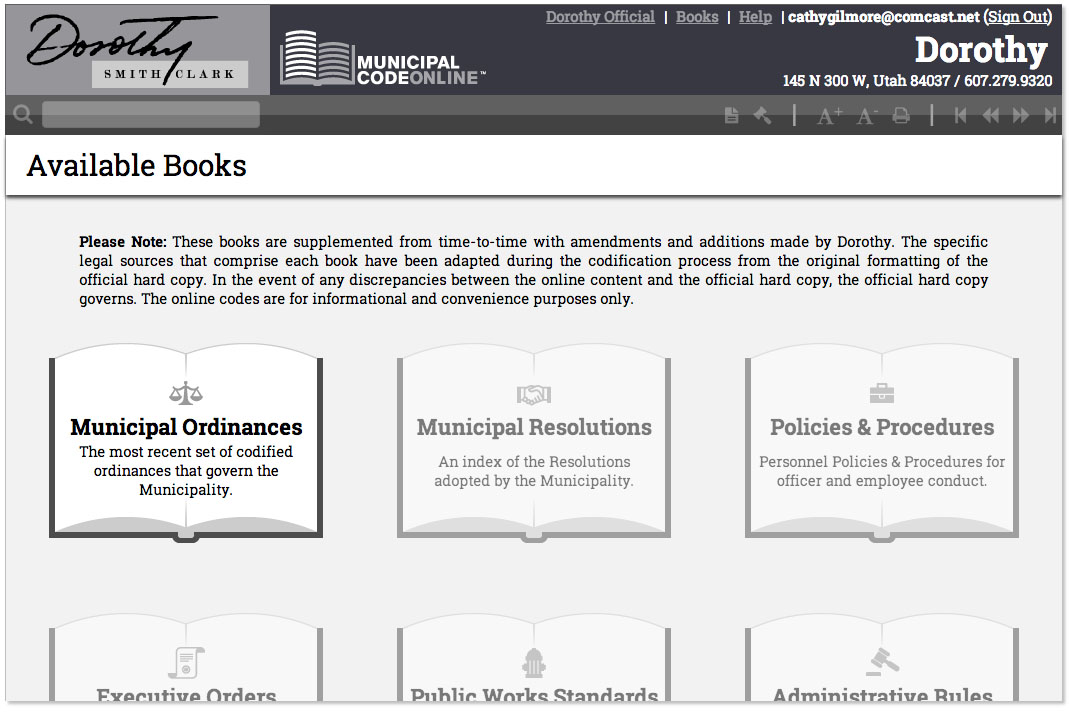Open the Books link in header
This screenshot has width=1069, height=712.
click(x=697, y=17)
